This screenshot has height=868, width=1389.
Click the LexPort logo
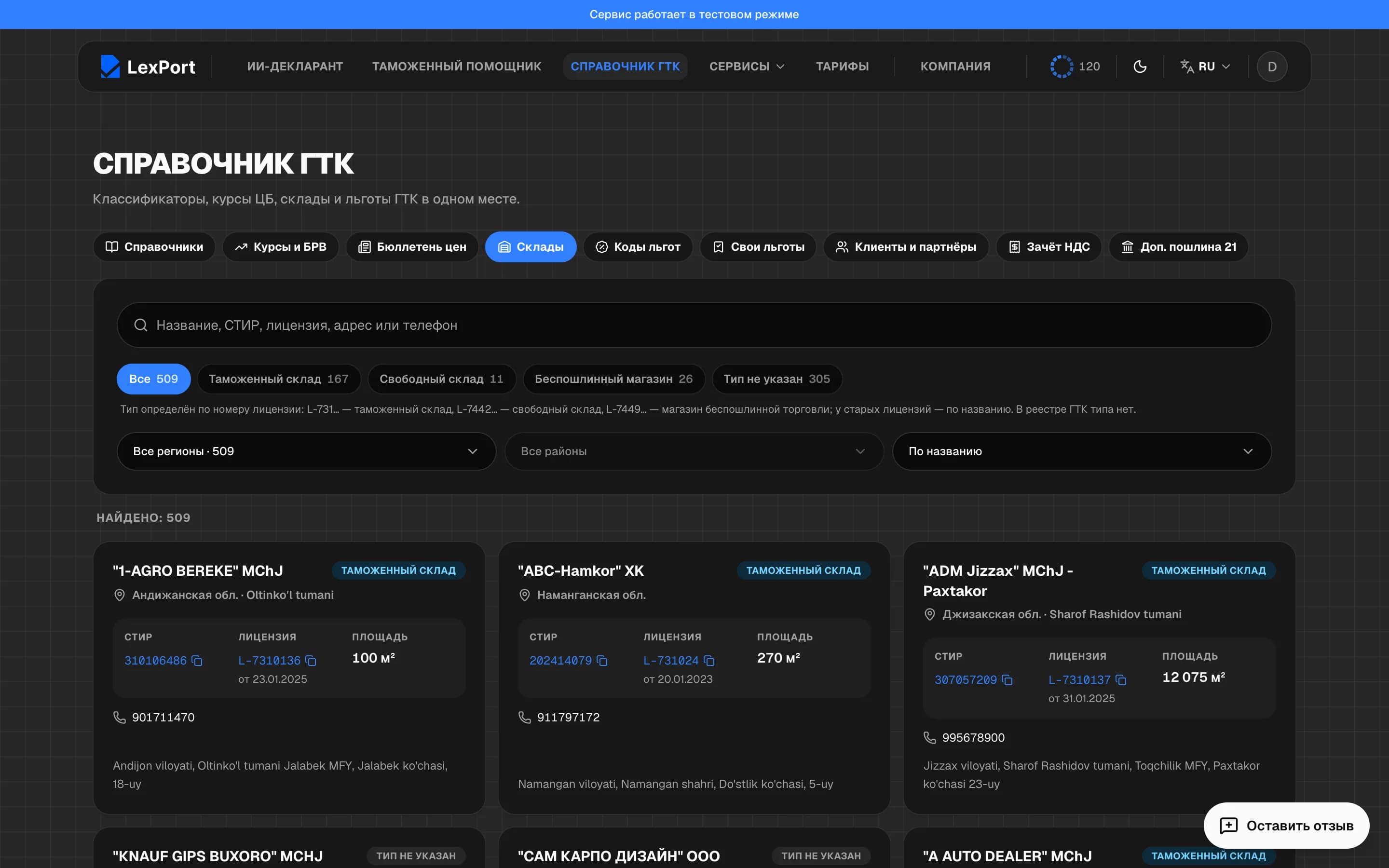pyautogui.click(x=148, y=67)
